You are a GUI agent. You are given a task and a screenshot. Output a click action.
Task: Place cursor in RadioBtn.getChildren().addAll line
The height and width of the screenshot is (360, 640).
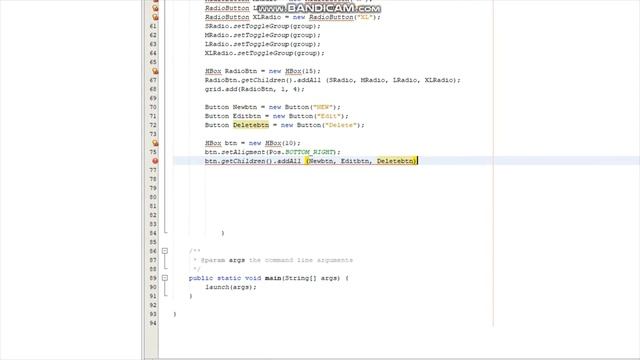333,80
